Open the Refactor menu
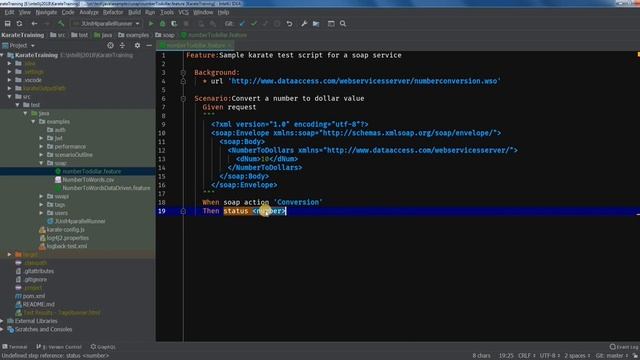640x360 pixels. [x=113, y=12]
